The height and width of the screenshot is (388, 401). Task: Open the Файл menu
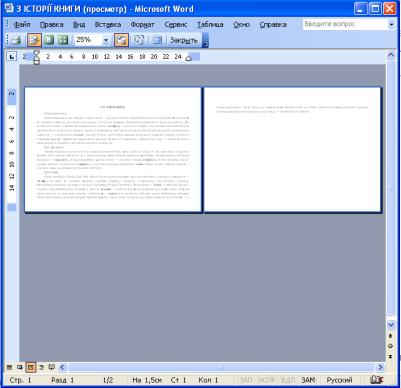pos(22,25)
